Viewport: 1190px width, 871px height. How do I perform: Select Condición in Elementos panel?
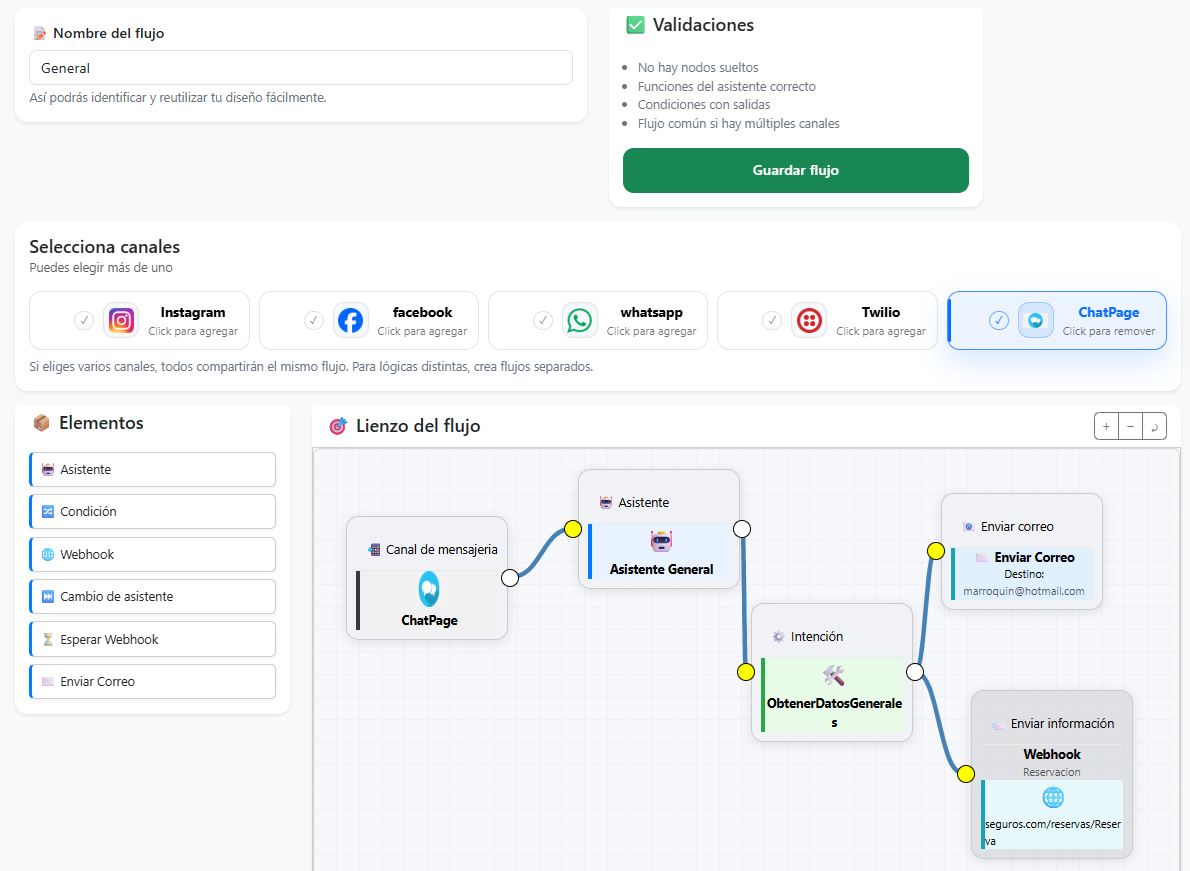(x=153, y=511)
